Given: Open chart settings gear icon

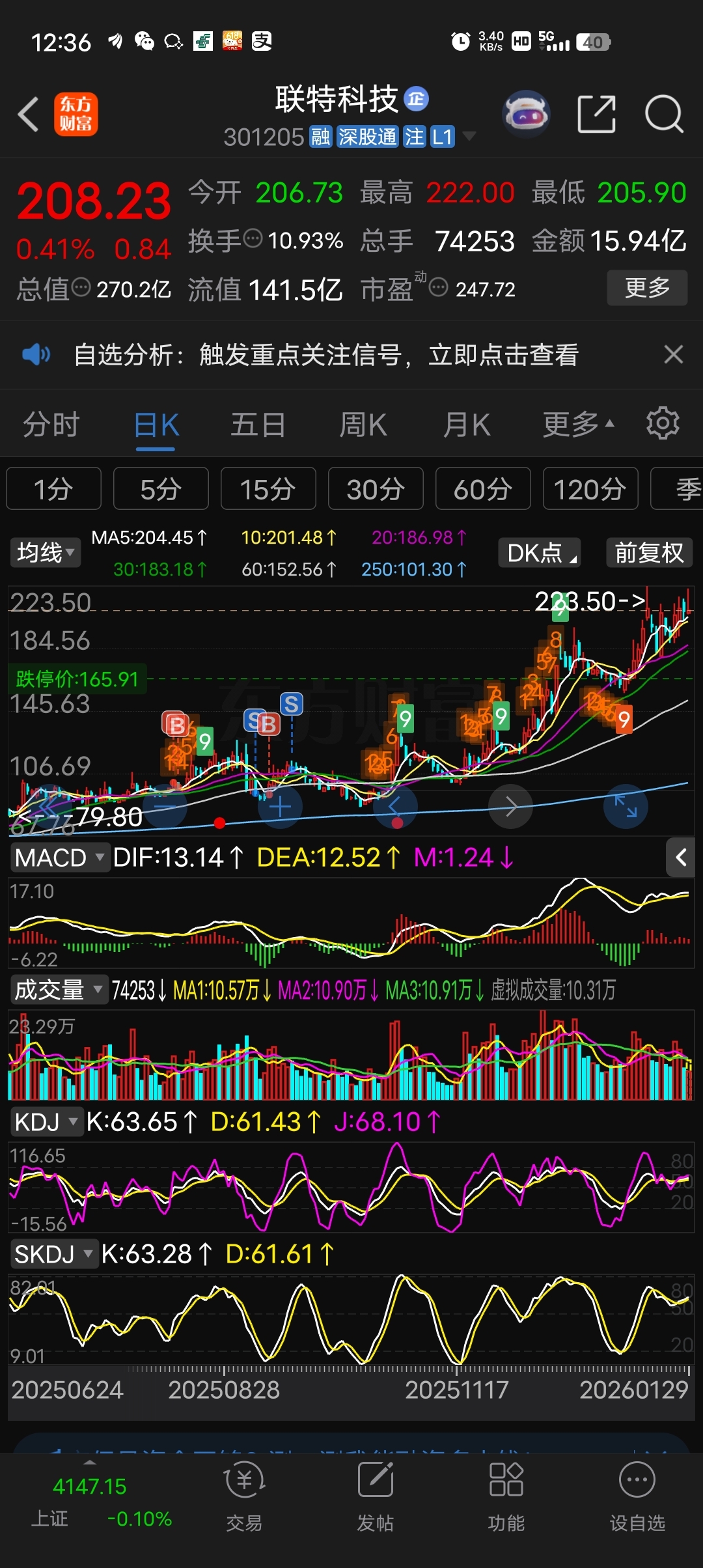Looking at the screenshot, I should tap(663, 424).
